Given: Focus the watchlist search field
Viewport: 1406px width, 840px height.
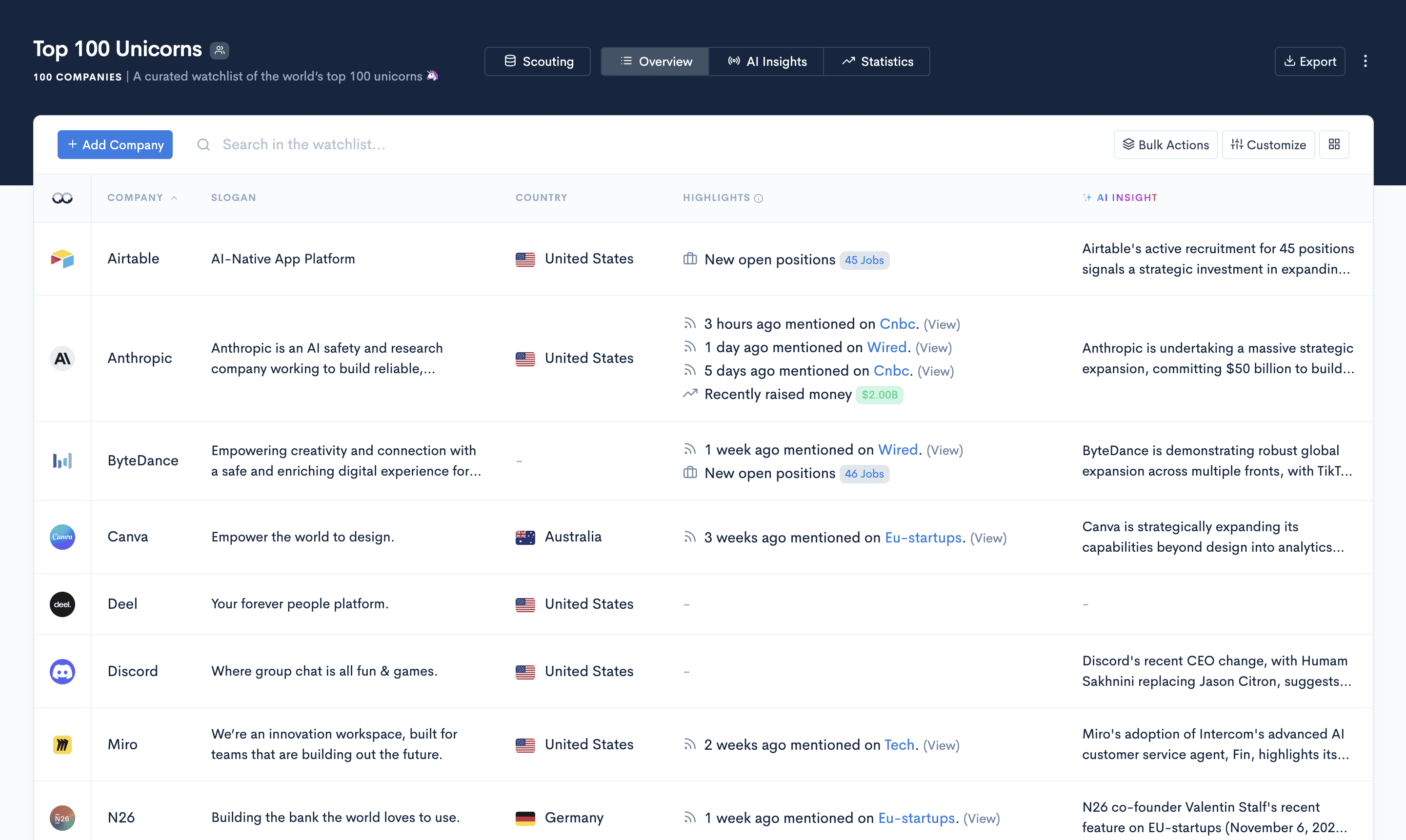Looking at the screenshot, I should pos(303,144).
